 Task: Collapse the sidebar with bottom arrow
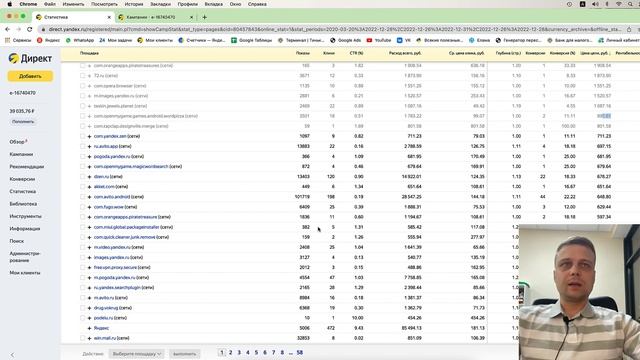(12, 355)
